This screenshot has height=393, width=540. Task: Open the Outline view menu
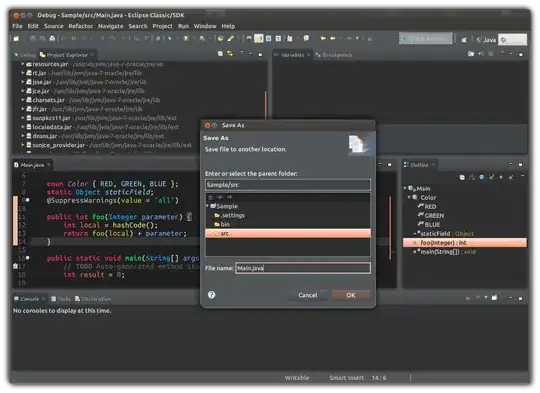522,176
